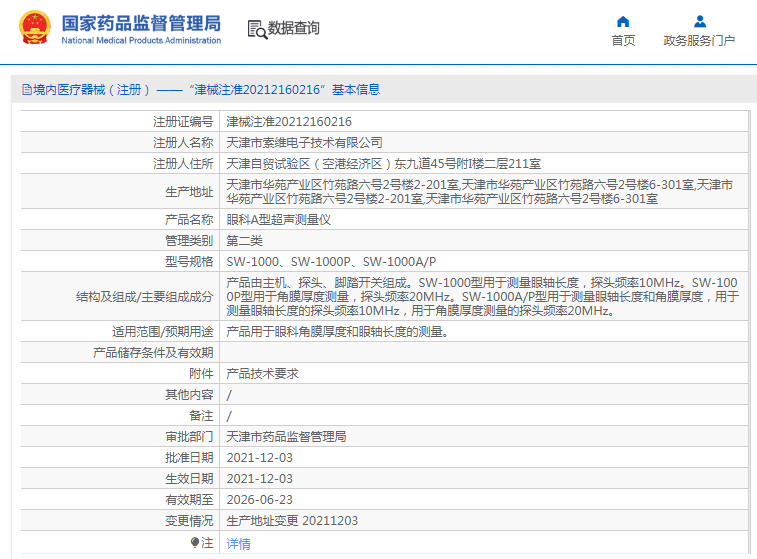The height and width of the screenshot is (559, 757).
Task: Click the 附件 row label
Action: tap(201, 374)
